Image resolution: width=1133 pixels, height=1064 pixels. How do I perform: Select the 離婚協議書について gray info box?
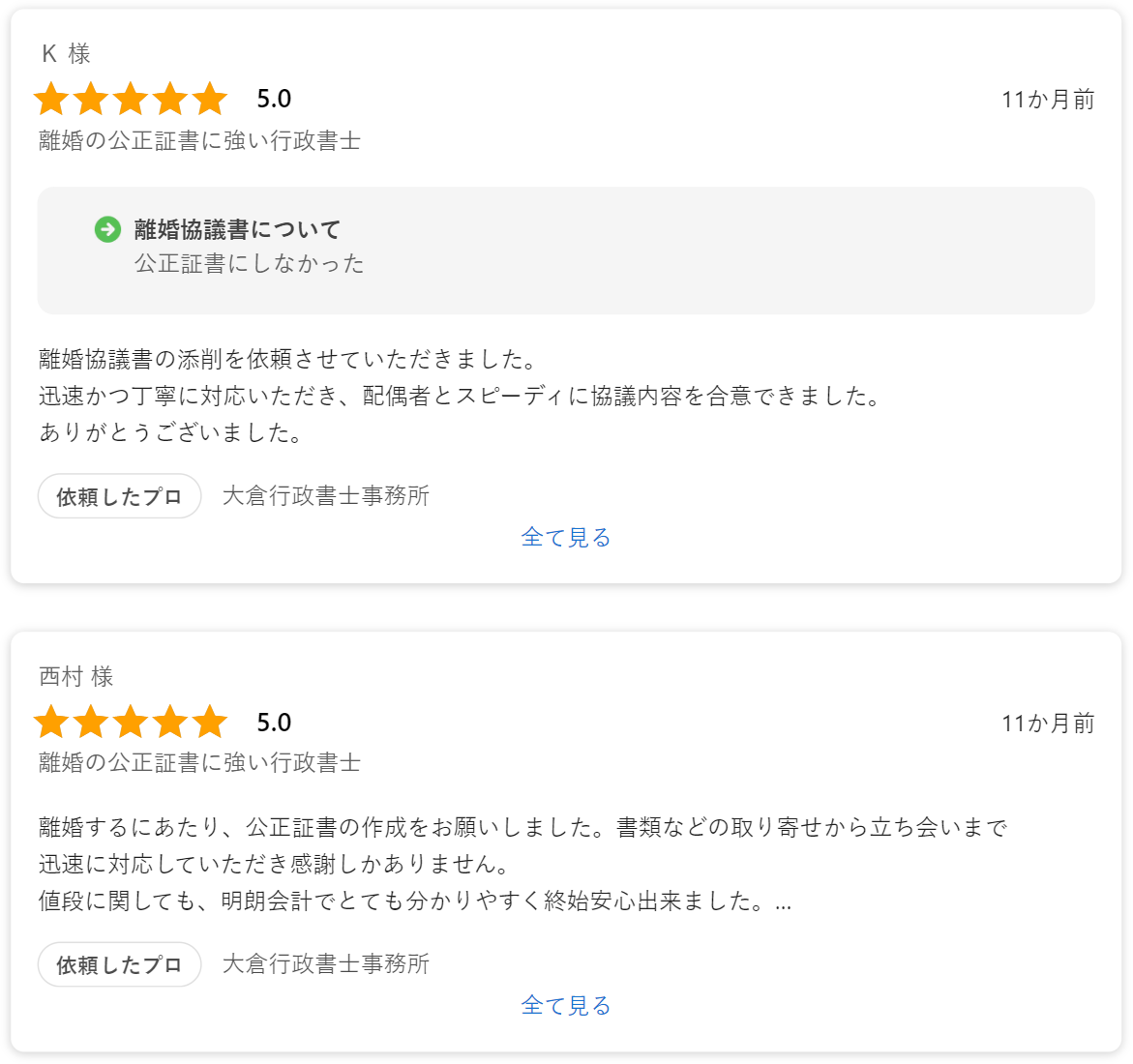pyautogui.click(x=566, y=251)
